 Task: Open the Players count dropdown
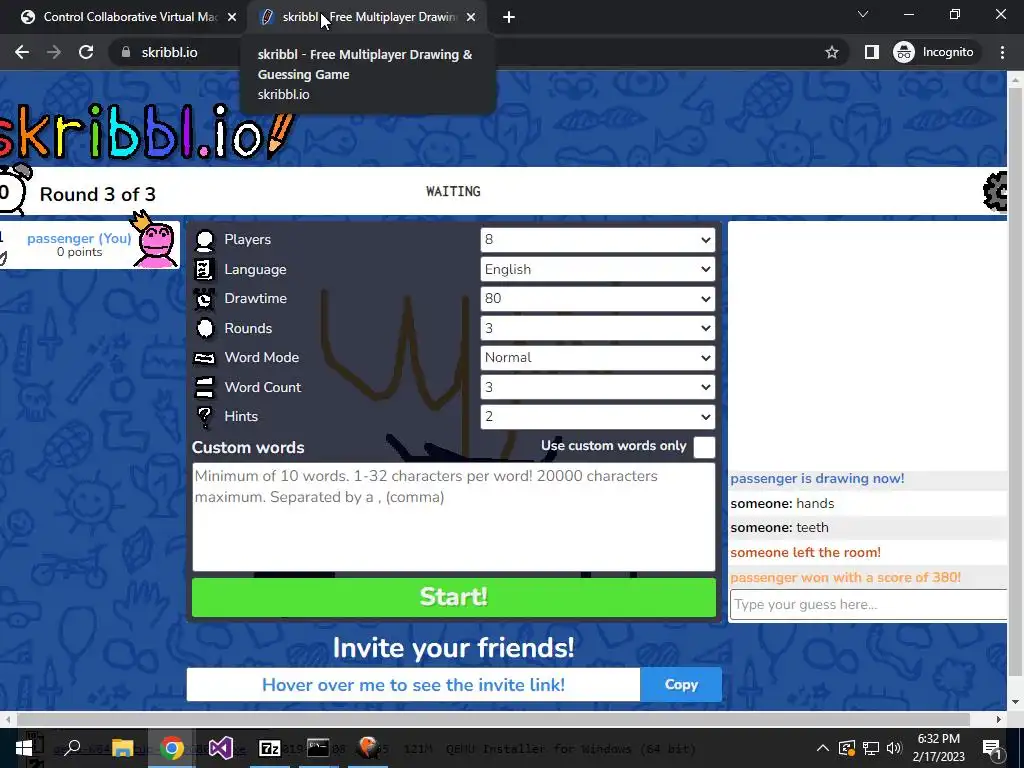click(x=598, y=240)
